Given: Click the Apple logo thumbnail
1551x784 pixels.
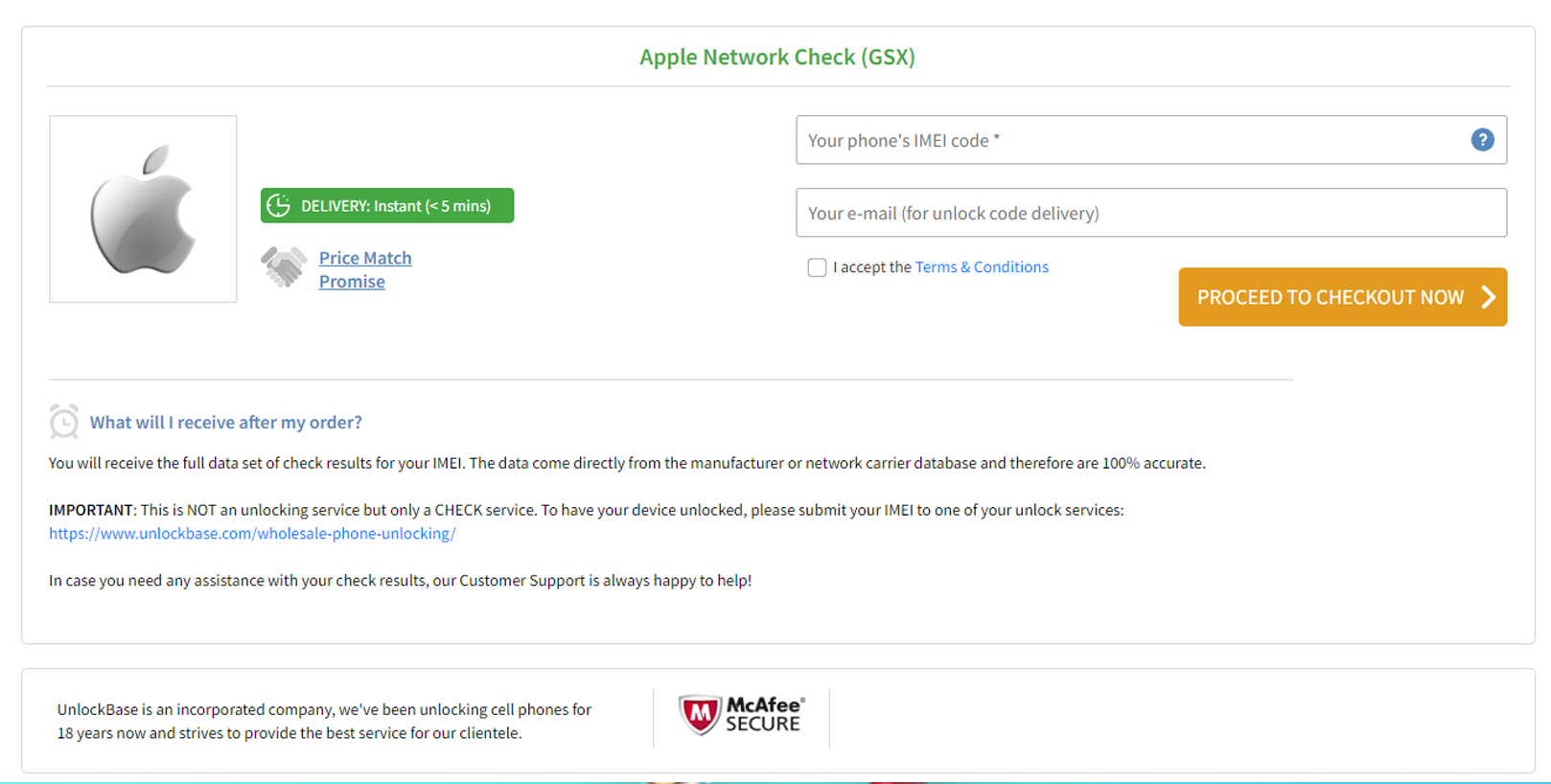Looking at the screenshot, I should coord(143,209).
